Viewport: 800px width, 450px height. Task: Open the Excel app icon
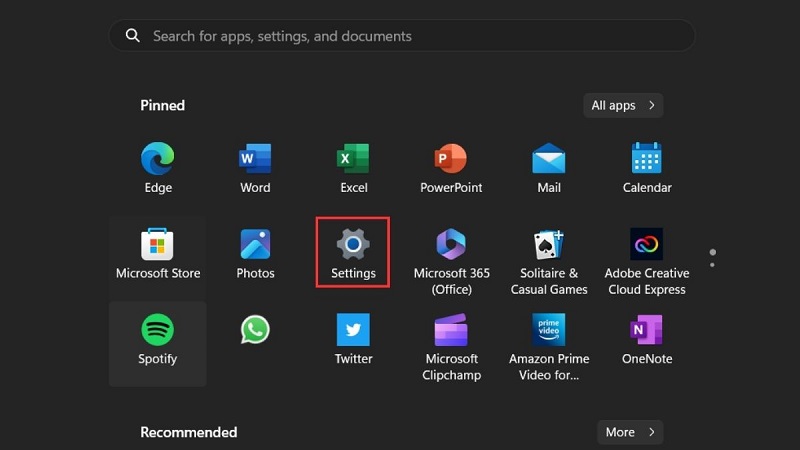(353, 159)
